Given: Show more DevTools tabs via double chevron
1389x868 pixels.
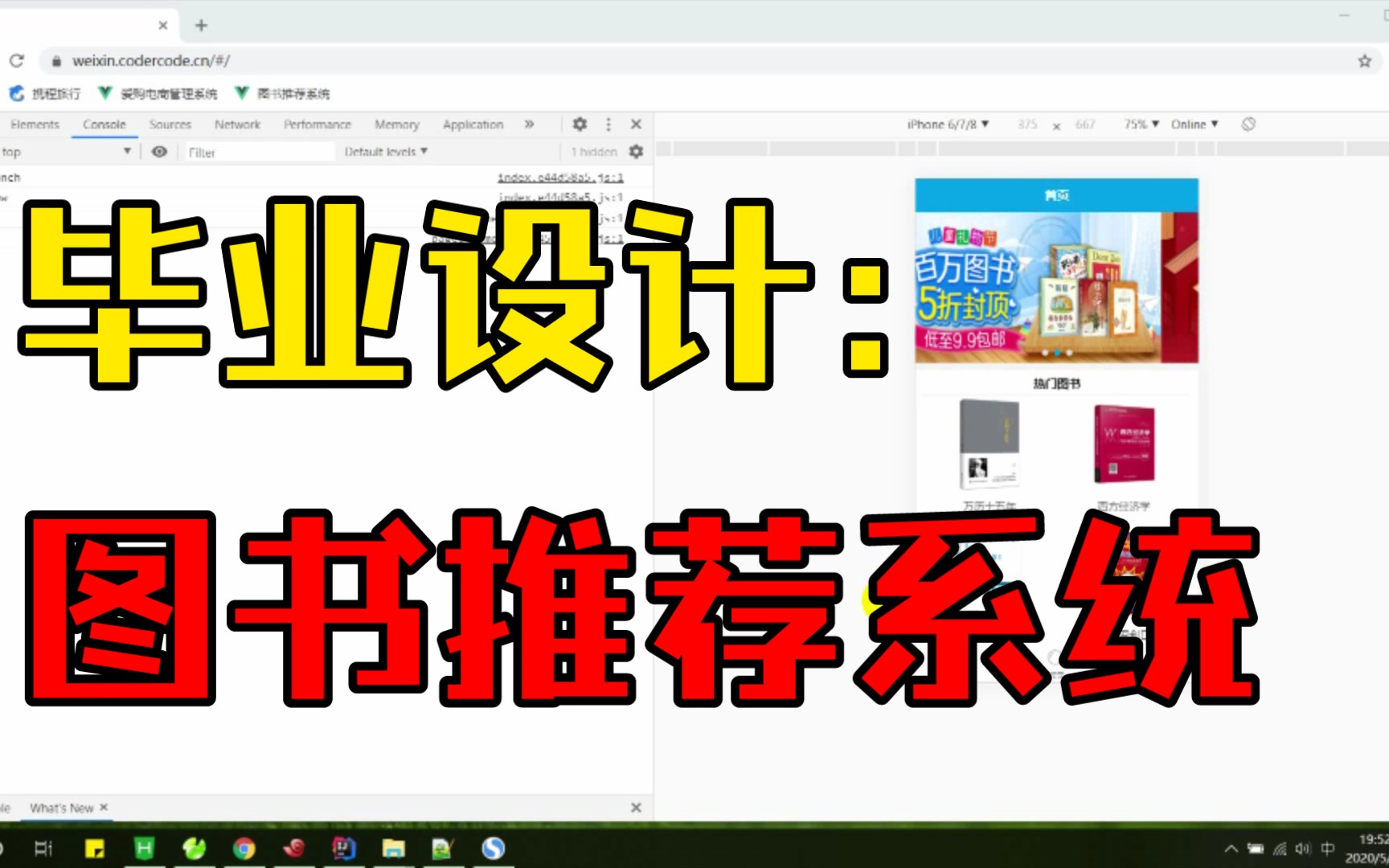Looking at the screenshot, I should pyautogui.click(x=529, y=125).
